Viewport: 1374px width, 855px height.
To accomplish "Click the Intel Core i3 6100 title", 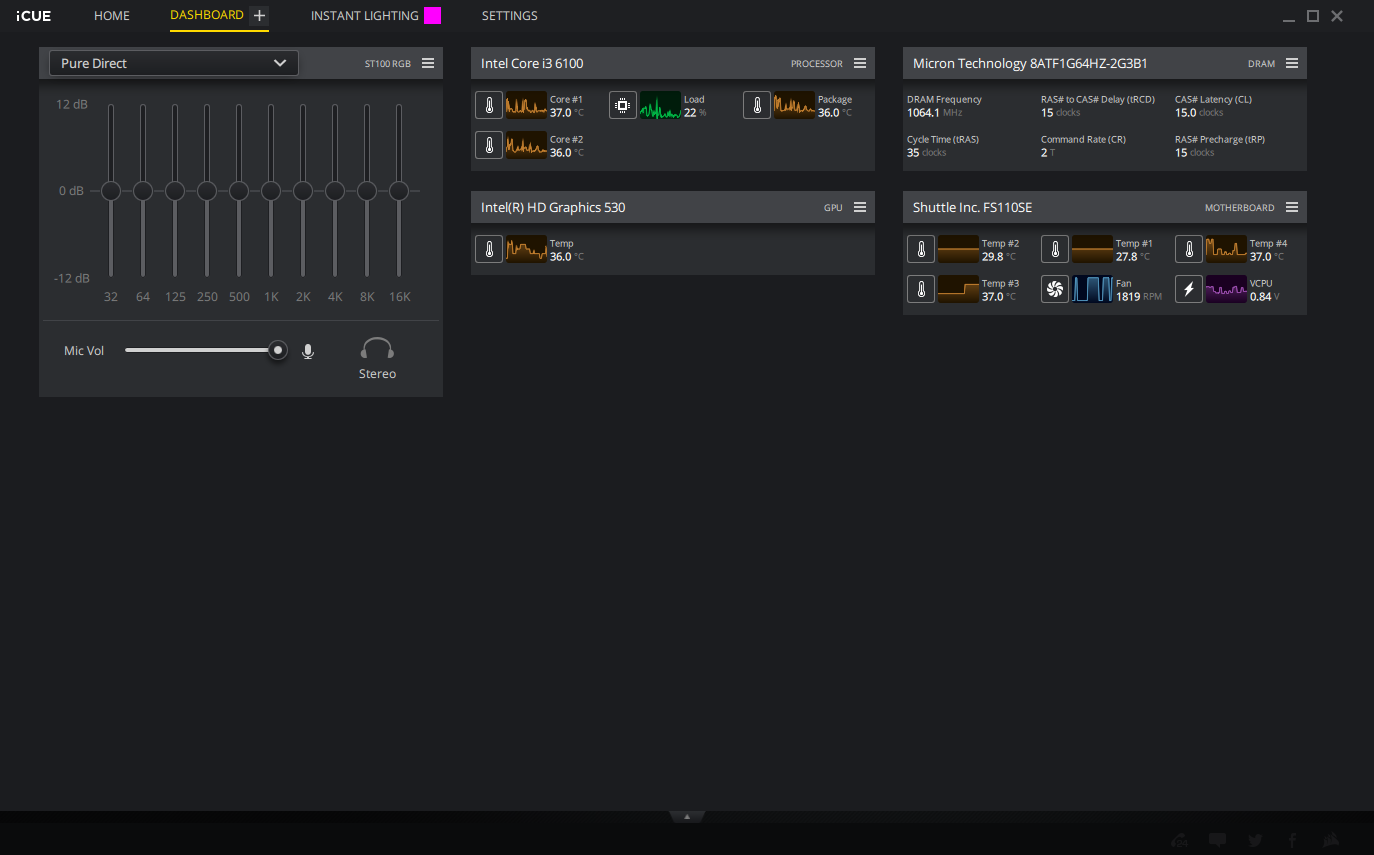I will (x=532, y=63).
